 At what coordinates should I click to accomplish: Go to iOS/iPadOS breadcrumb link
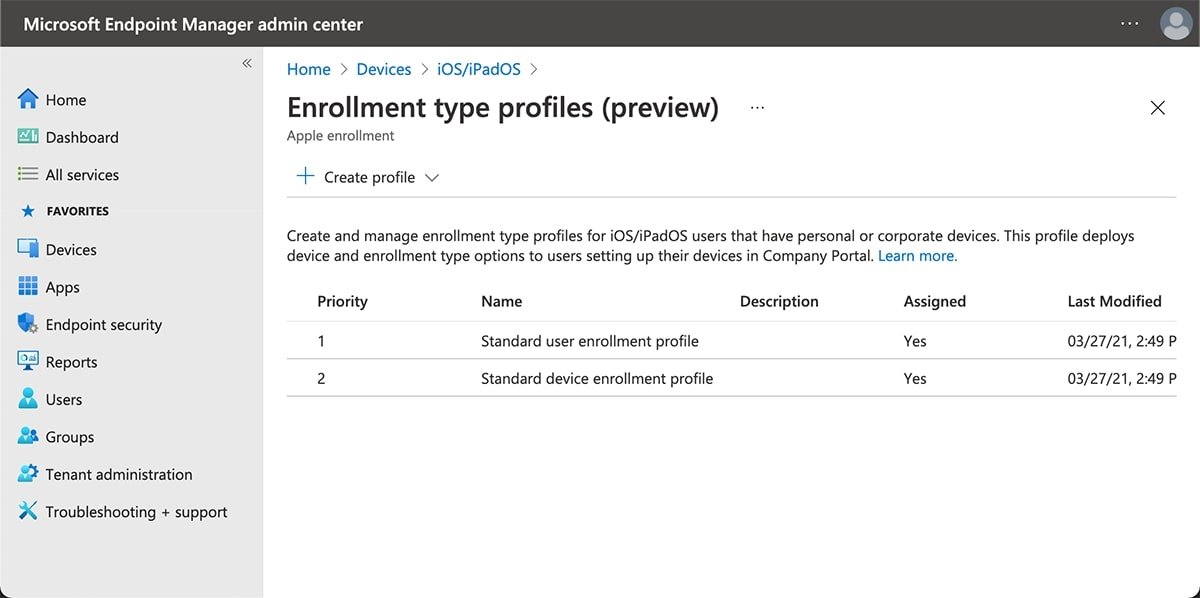(479, 69)
